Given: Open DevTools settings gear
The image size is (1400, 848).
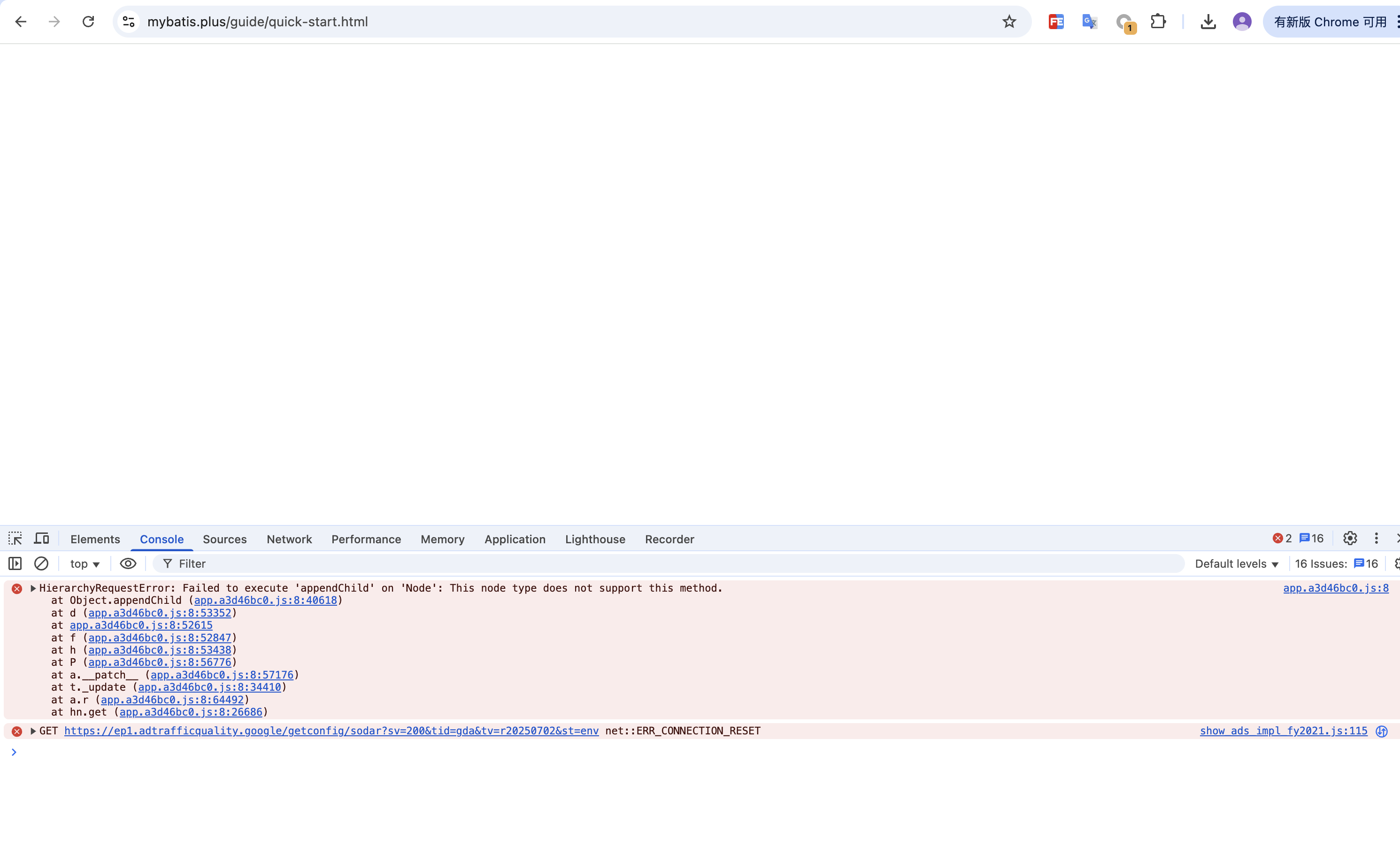Looking at the screenshot, I should click(x=1350, y=538).
